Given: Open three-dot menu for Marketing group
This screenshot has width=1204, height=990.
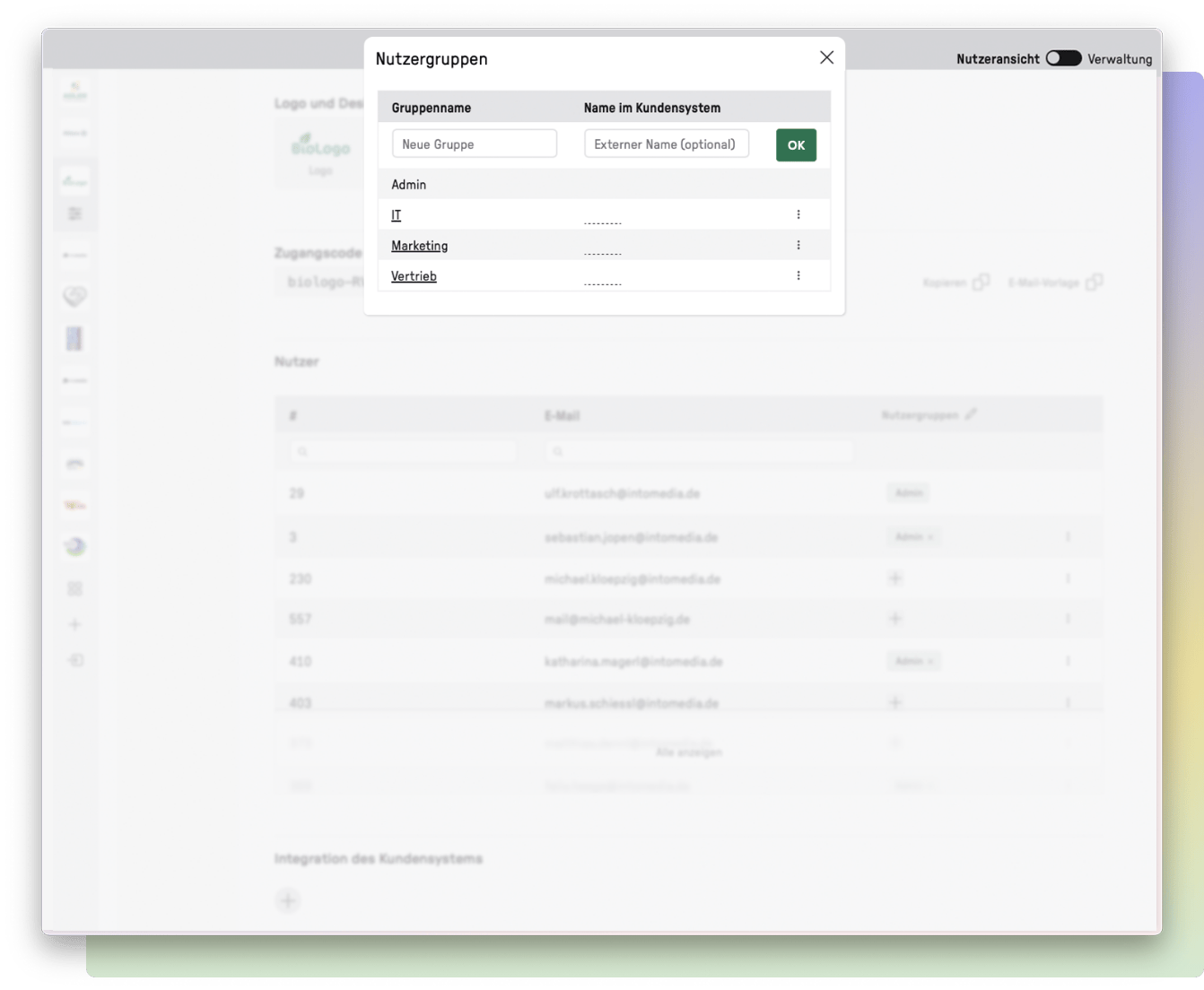Looking at the screenshot, I should (798, 245).
